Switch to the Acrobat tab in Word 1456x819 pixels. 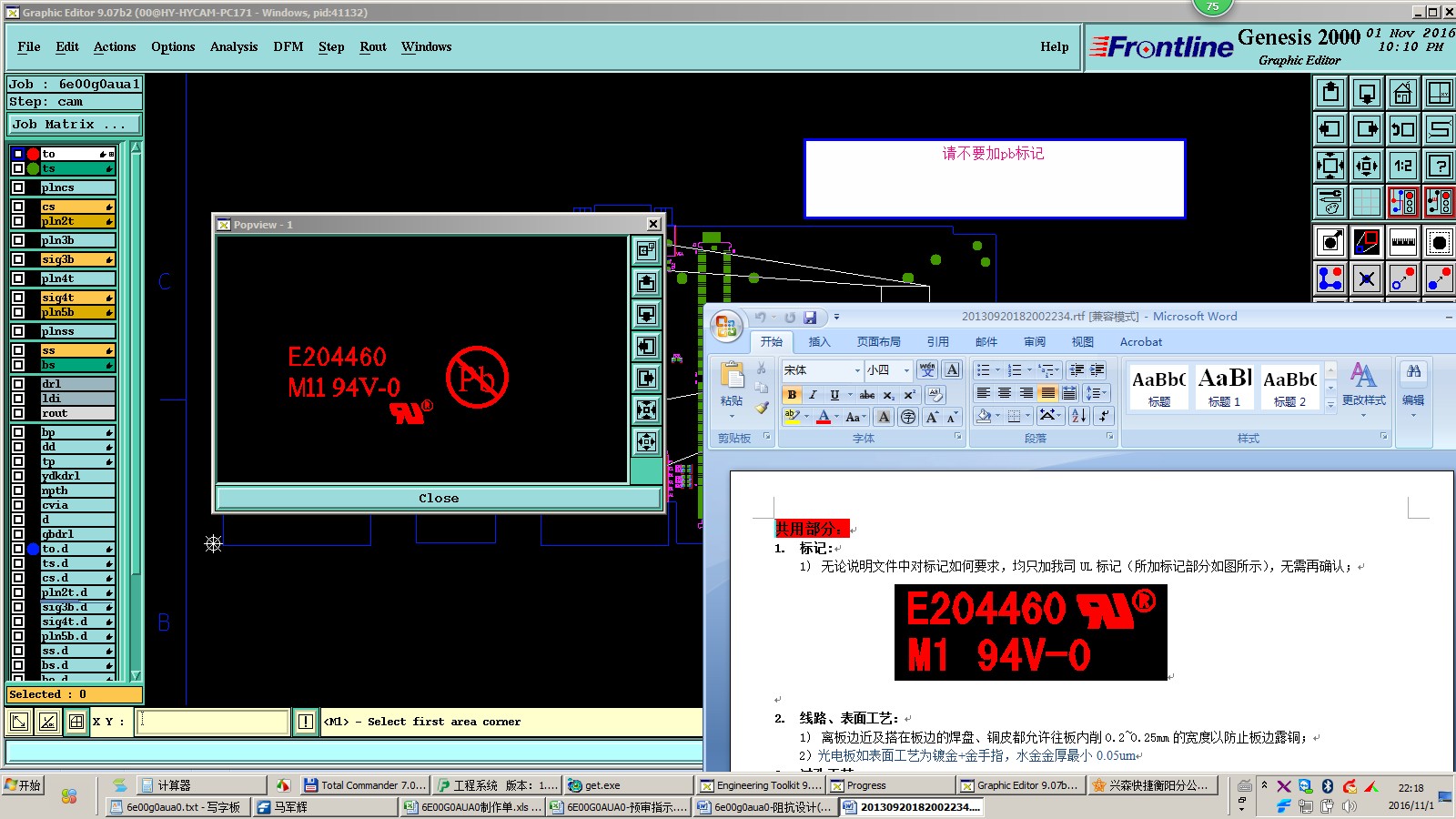coord(1141,342)
